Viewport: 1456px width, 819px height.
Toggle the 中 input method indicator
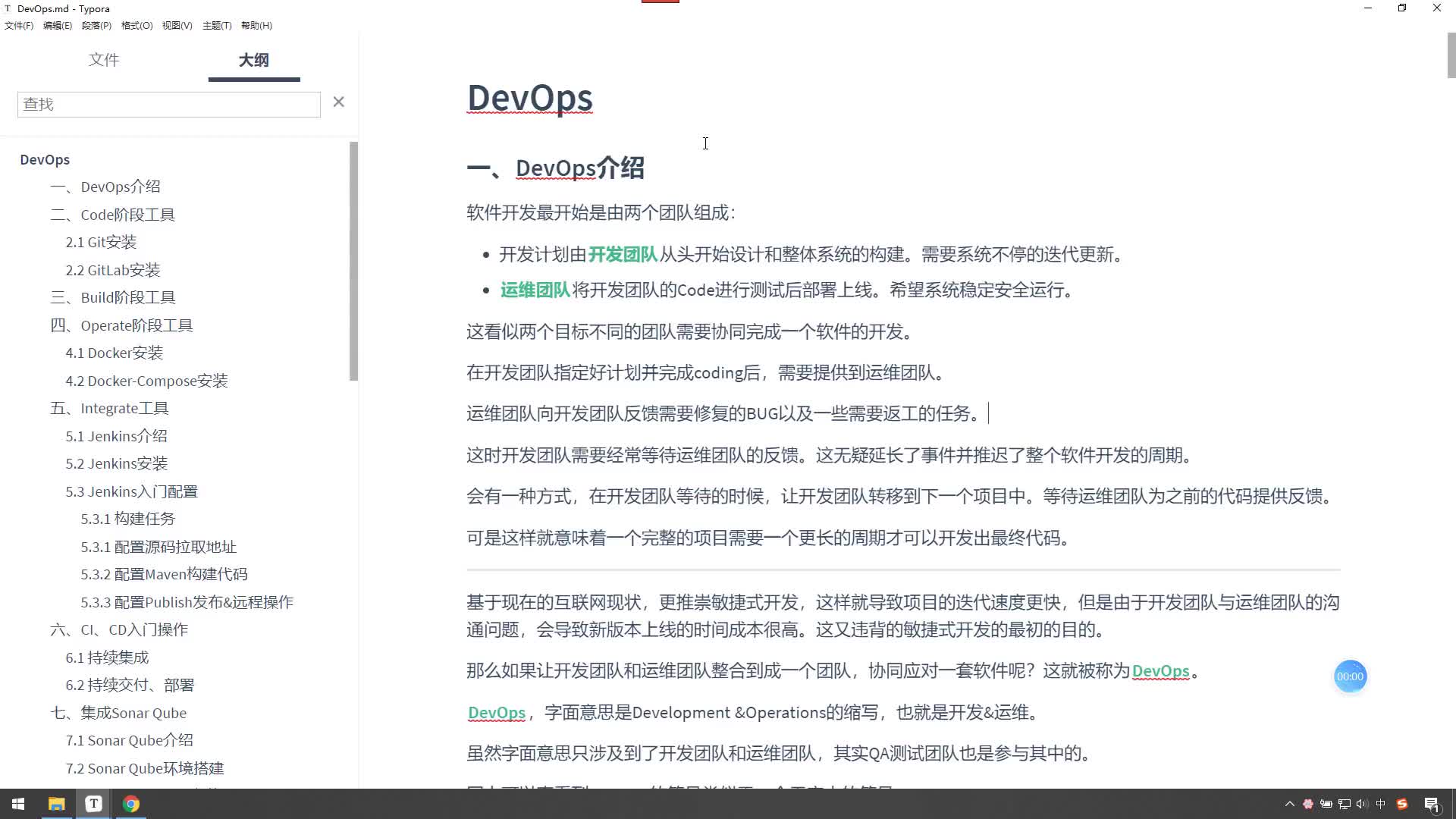point(1381,804)
